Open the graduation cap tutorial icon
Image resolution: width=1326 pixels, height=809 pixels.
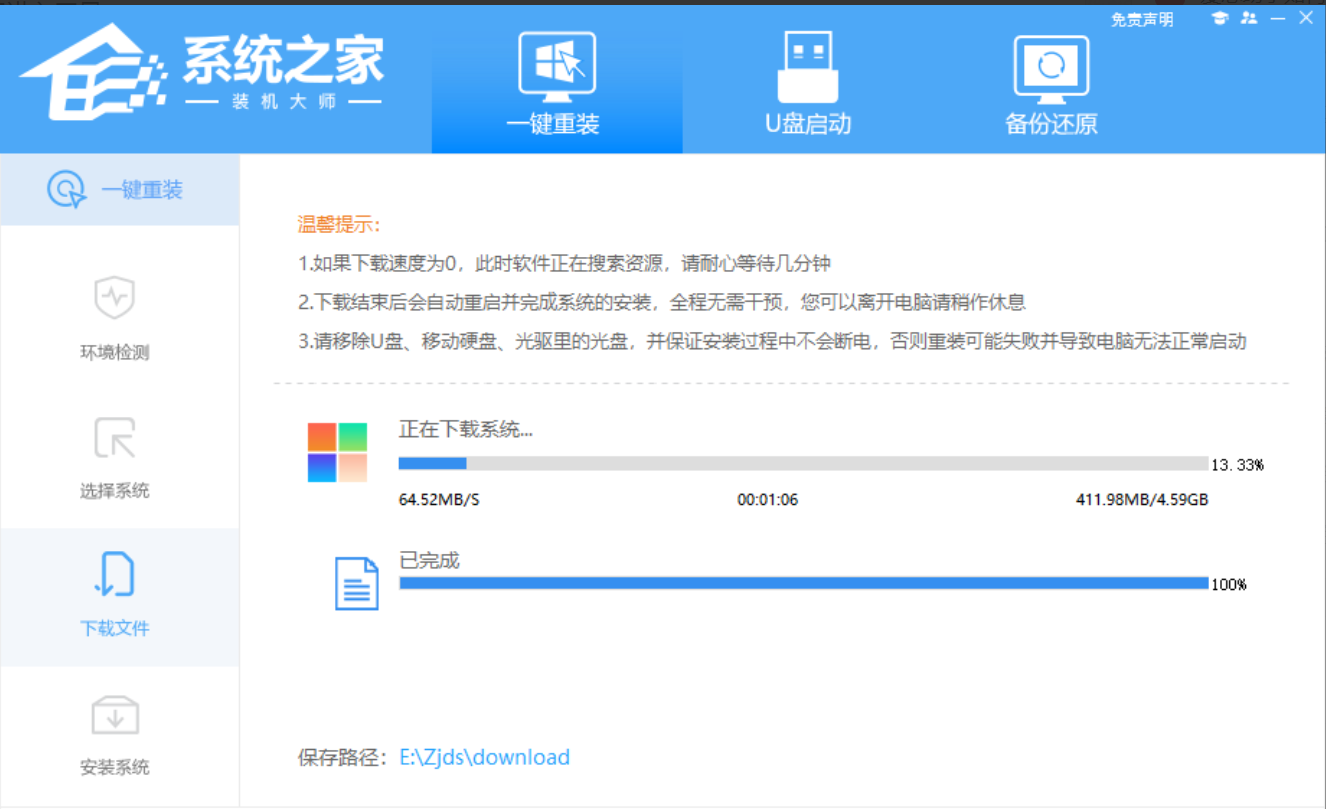coord(1219,18)
